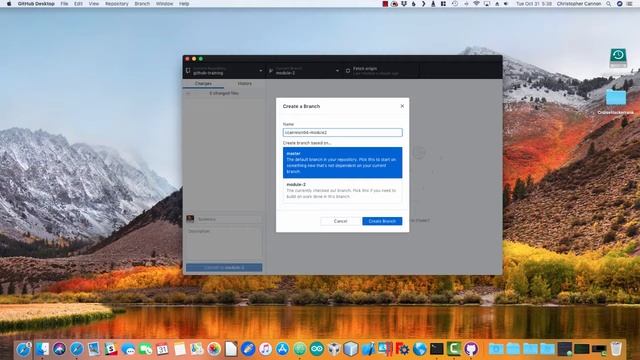
Task: Open Siri from the Dock
Action: pyautogui.click(x=59, y=349)
